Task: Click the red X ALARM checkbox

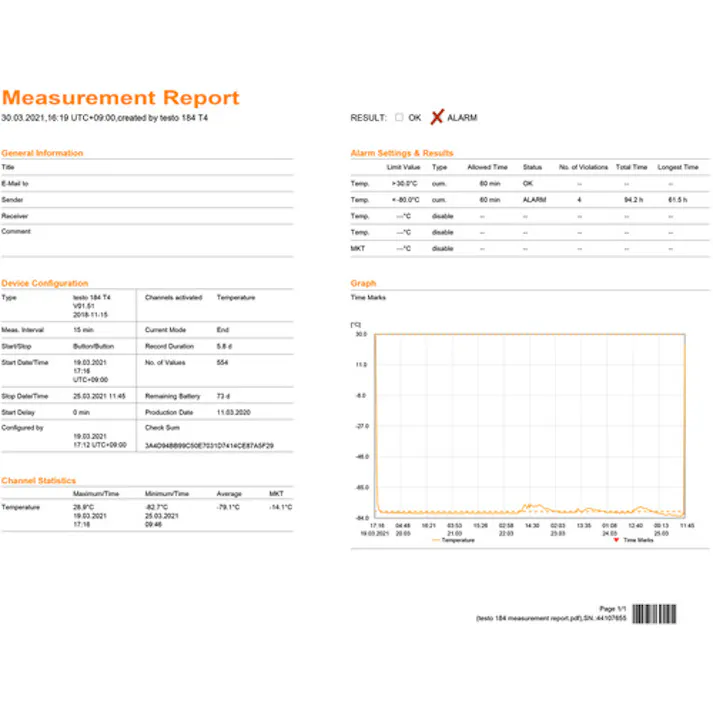Action: pos(437,117)
